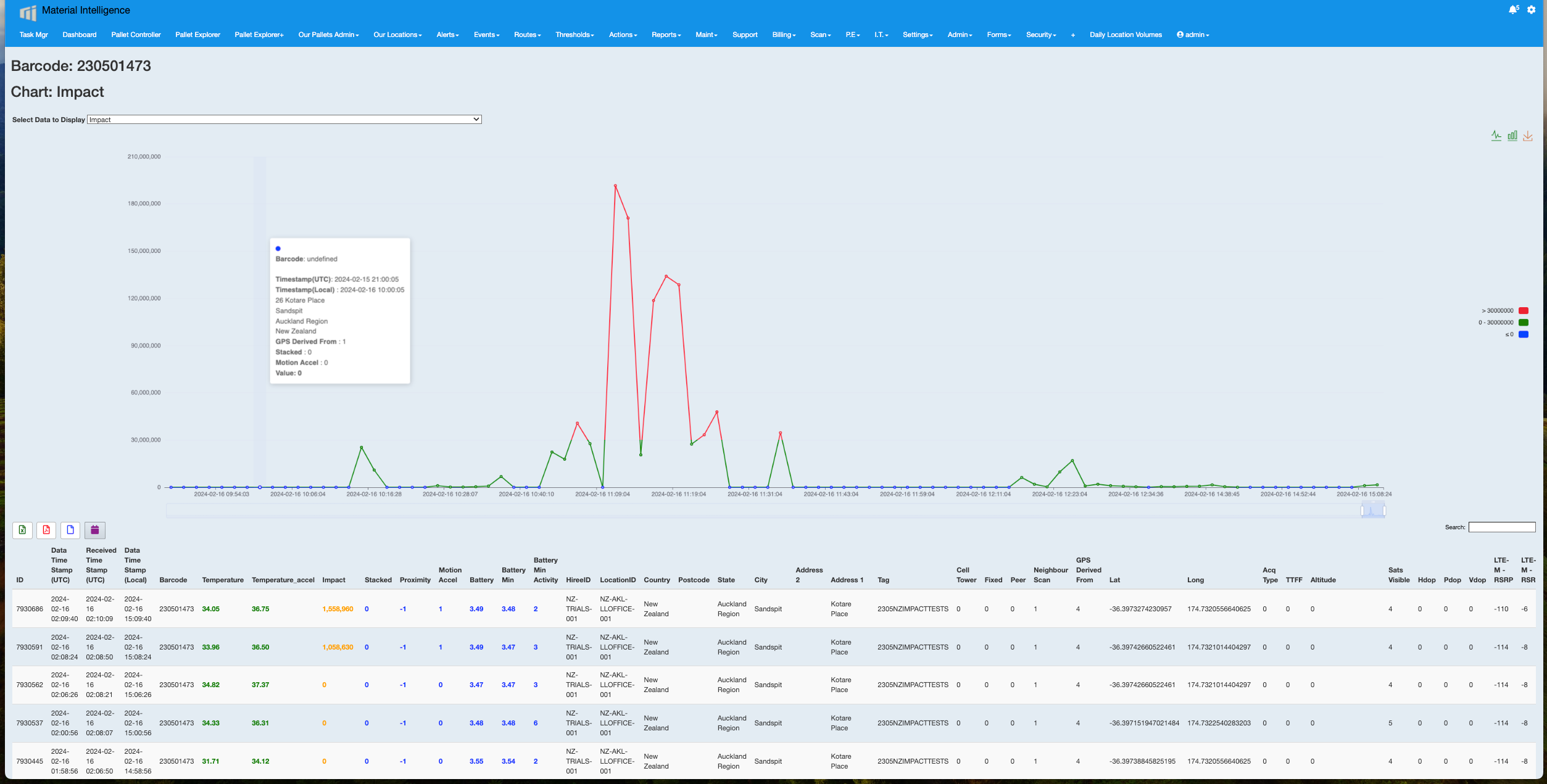The width and height of the screenshot is (1547, 784).
Task: Click the Material Intelligence logo icon
Action: click(28, 12)
